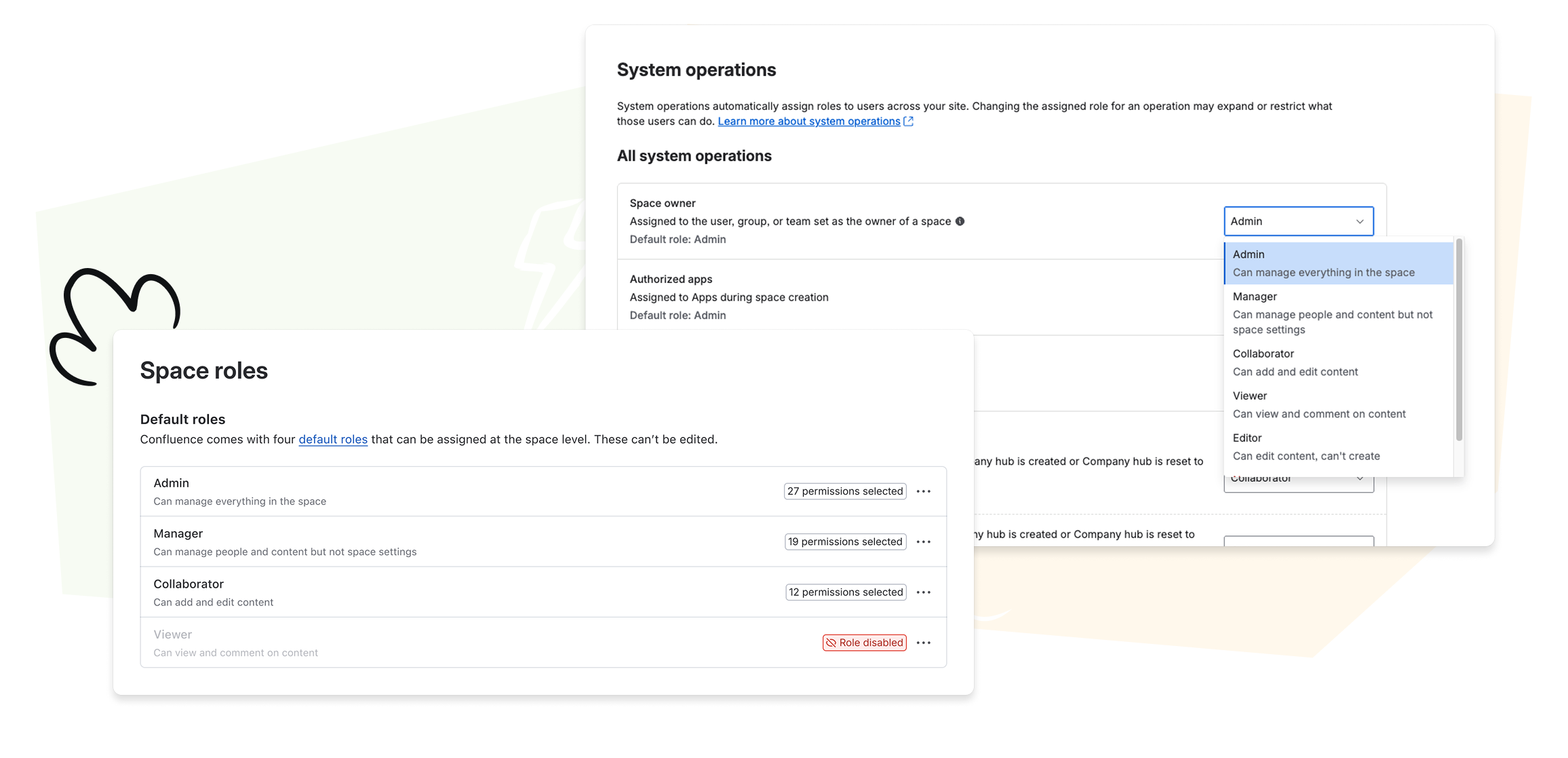
Task: Open the Space owner role dropdown
Action: coord(1299,221)
